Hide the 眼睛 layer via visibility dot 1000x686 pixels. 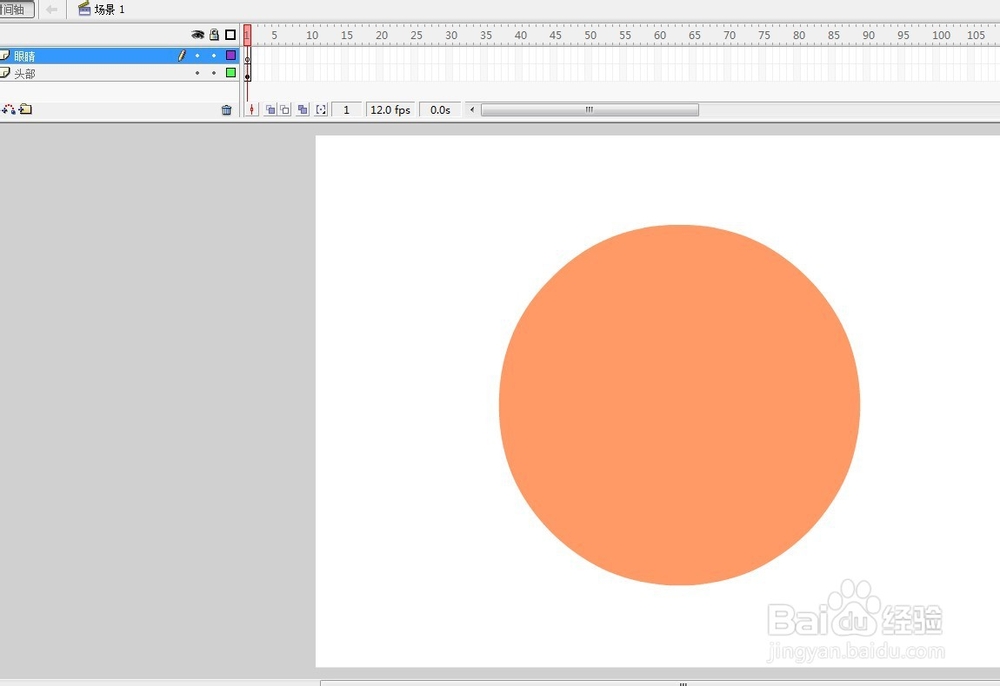197,56
